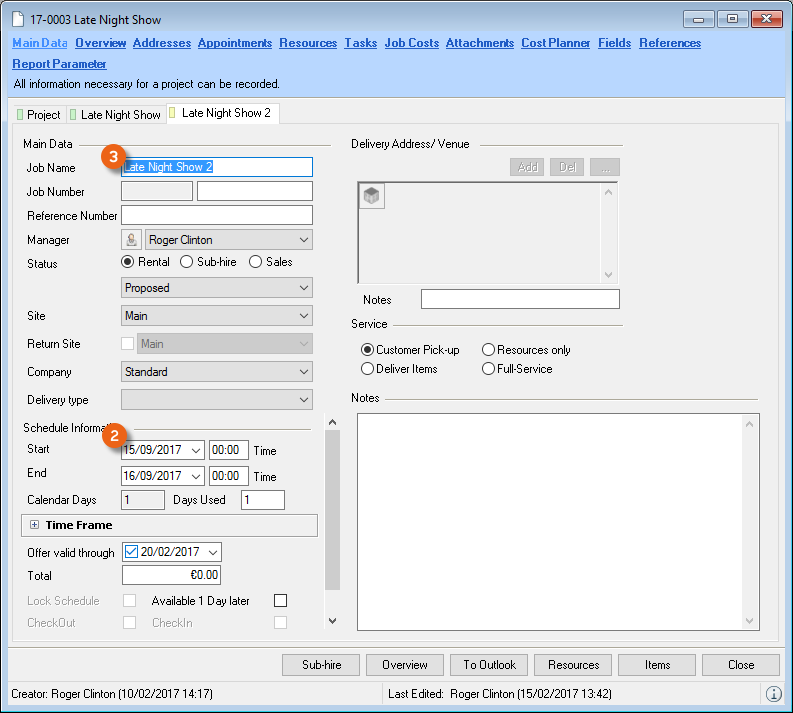Click the info icon in status bar
This screenshot has height=713, width=793.
pyautogui.click(x=773, y=693)
